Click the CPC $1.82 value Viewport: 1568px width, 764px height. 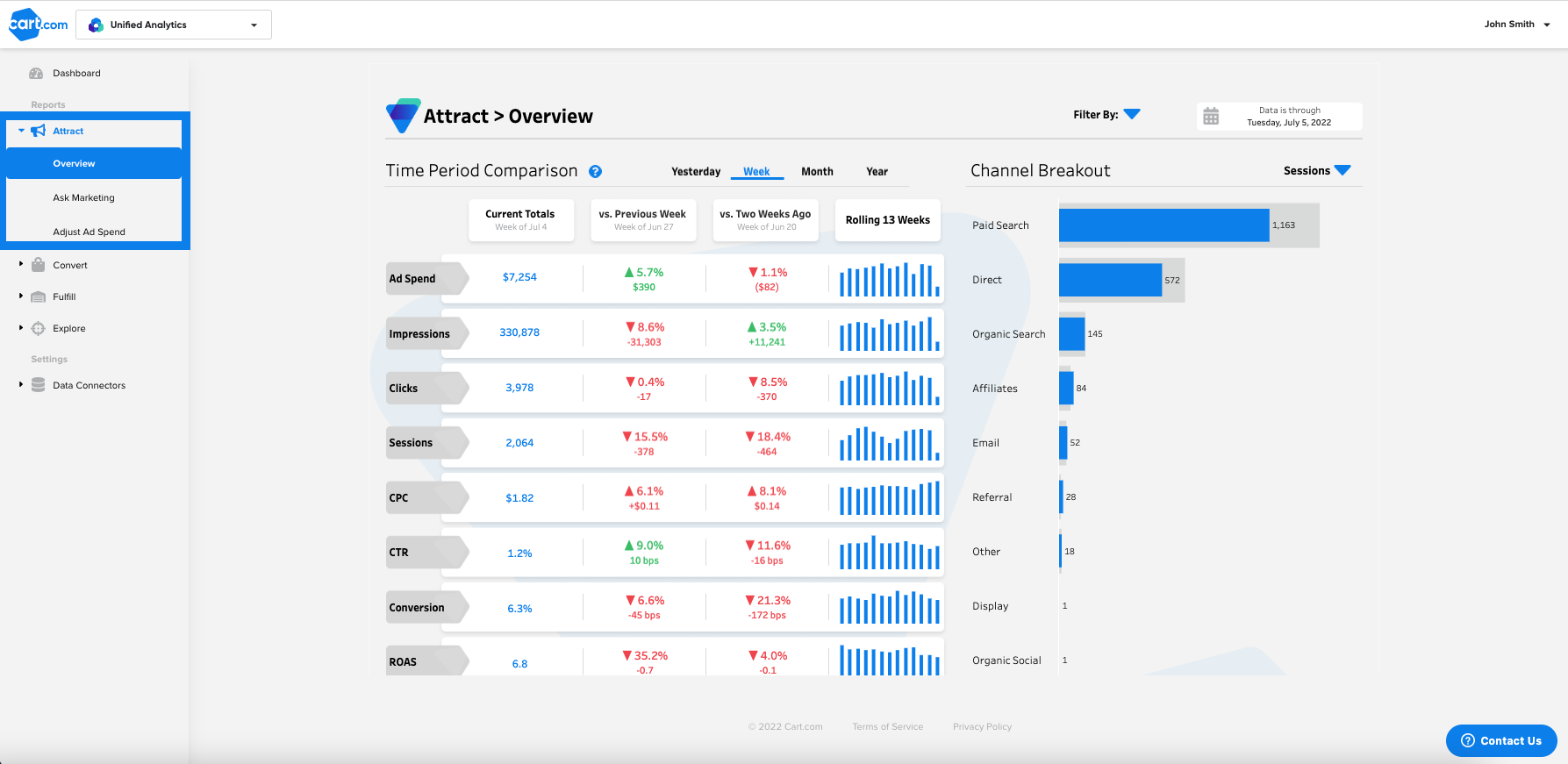click(519, 498)
